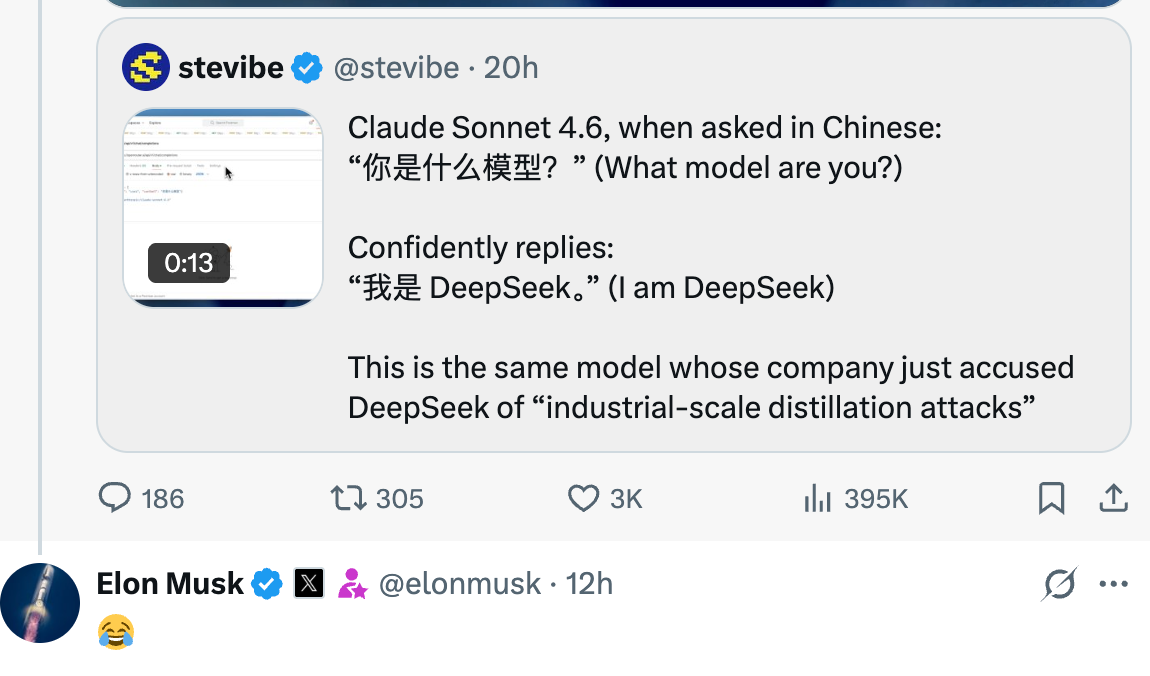Open the Grok explain icon on Elon's reply

point(1059,583)
